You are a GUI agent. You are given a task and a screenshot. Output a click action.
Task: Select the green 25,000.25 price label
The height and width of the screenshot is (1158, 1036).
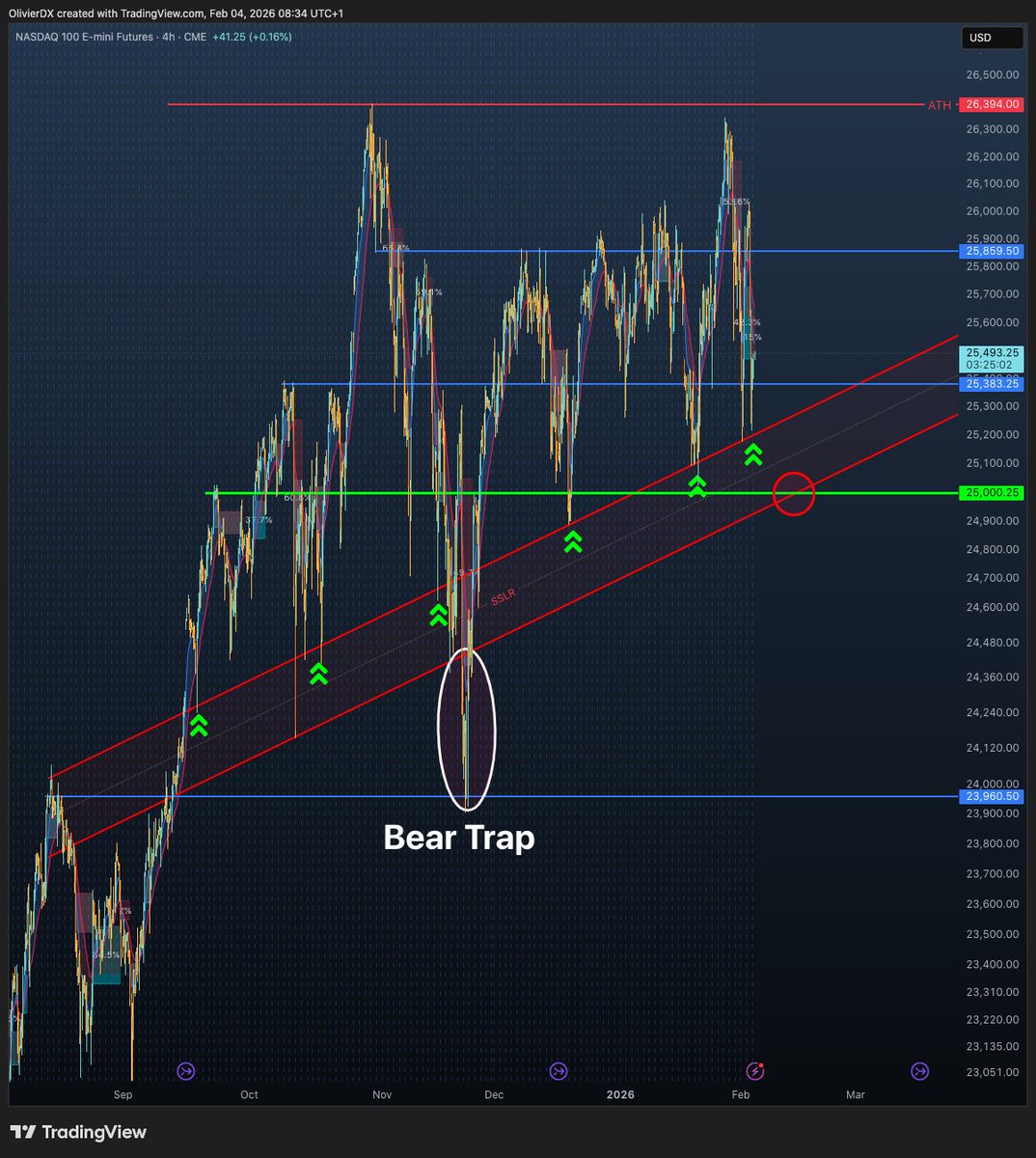click(991, 493)
